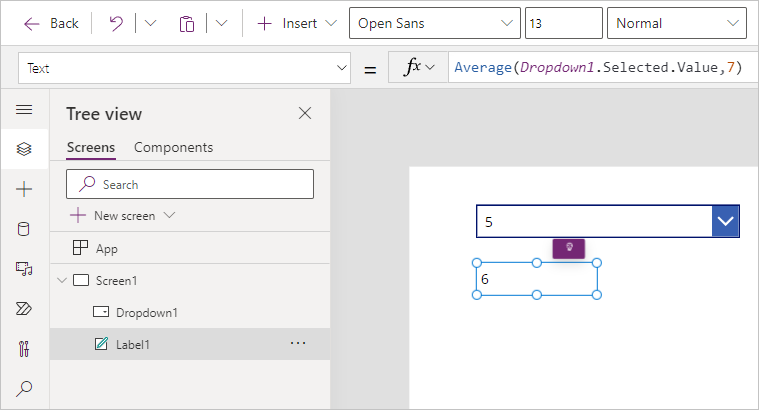Click the paste clipboard icon
The width and height of the screenshot is (759, 410).
coord(187,23)
